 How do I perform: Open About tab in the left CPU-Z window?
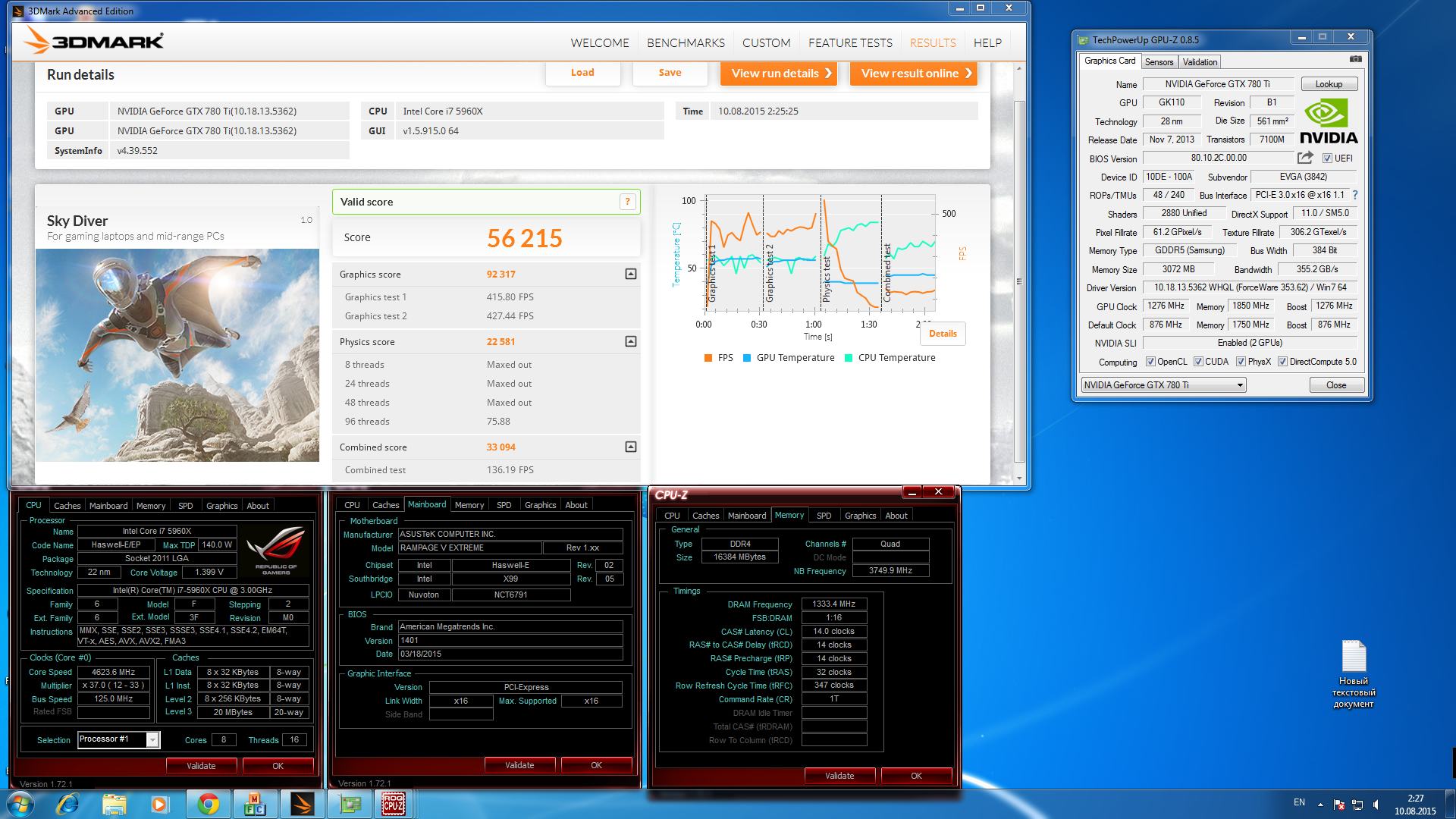(x=258, y=506)
